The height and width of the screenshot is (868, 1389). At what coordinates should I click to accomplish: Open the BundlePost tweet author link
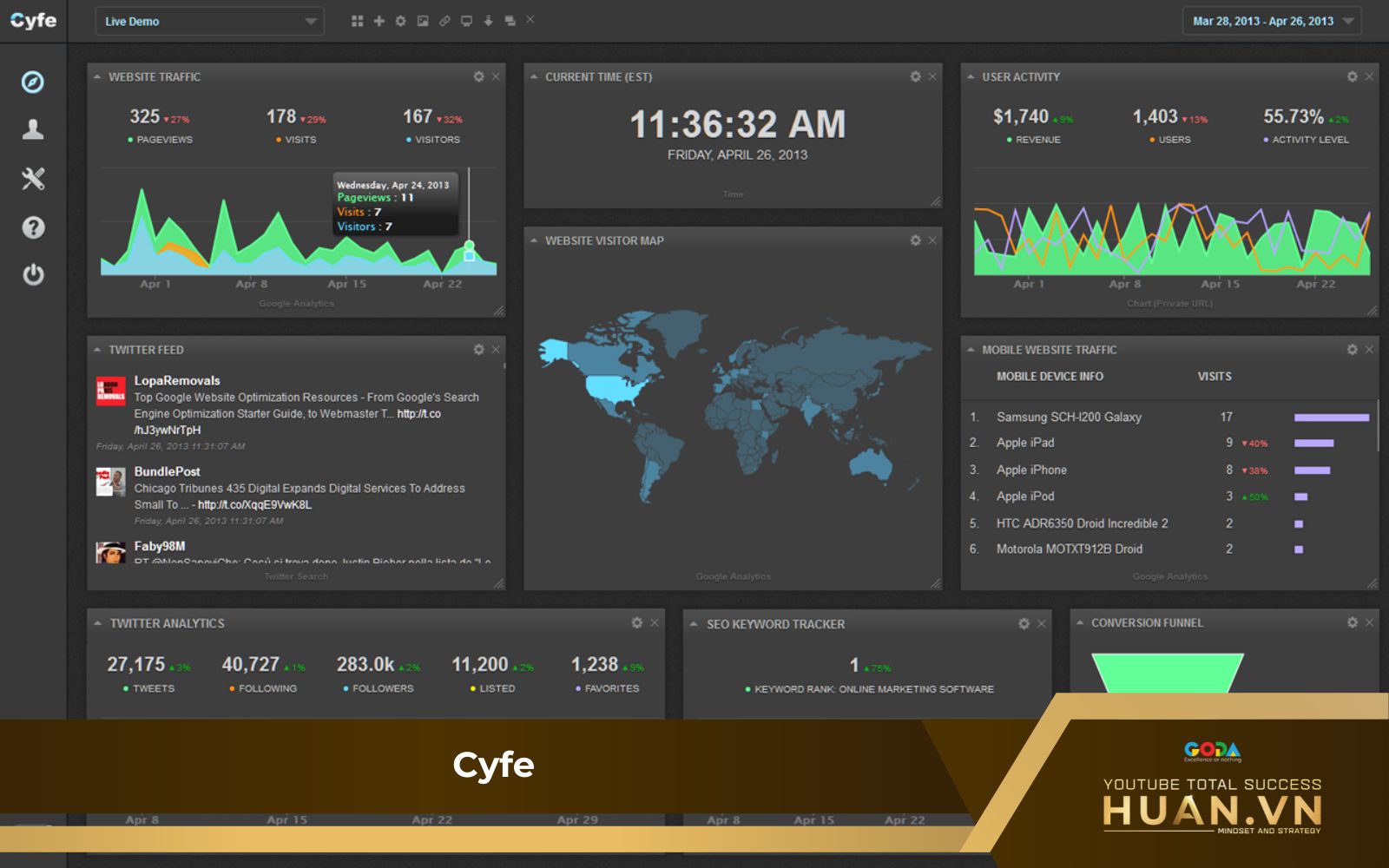(x=167, y=471)
